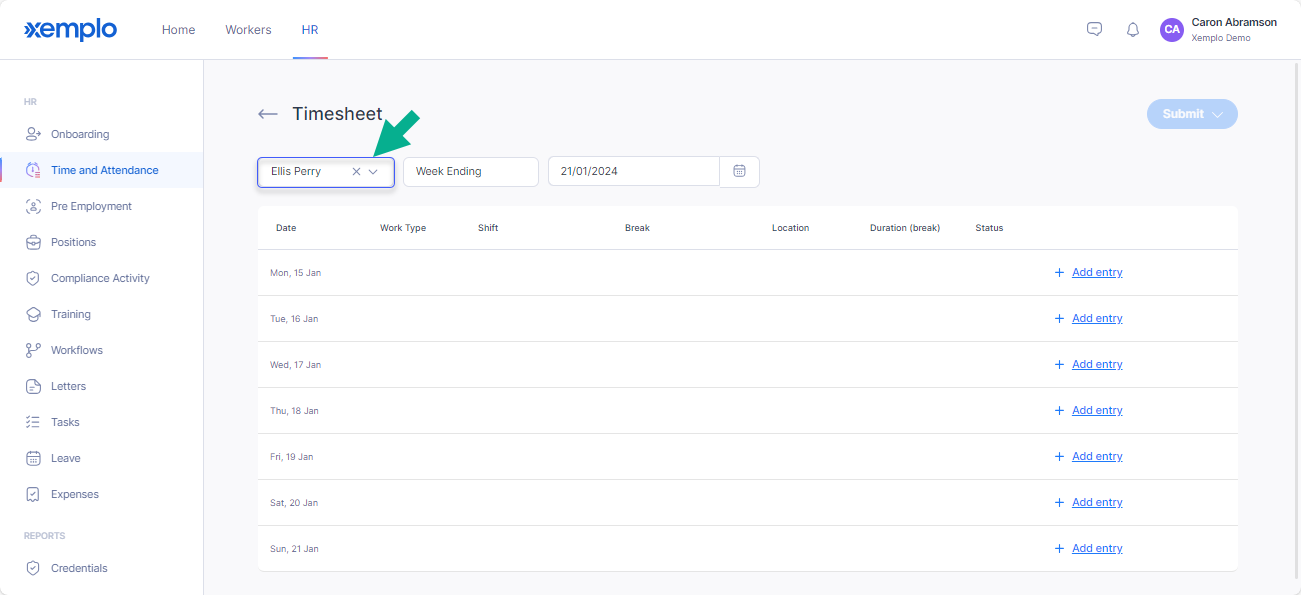Viewport: 1301px width, 595px height.
Task: Clear the Ellis Perry selection
Action: coord(356,171)
